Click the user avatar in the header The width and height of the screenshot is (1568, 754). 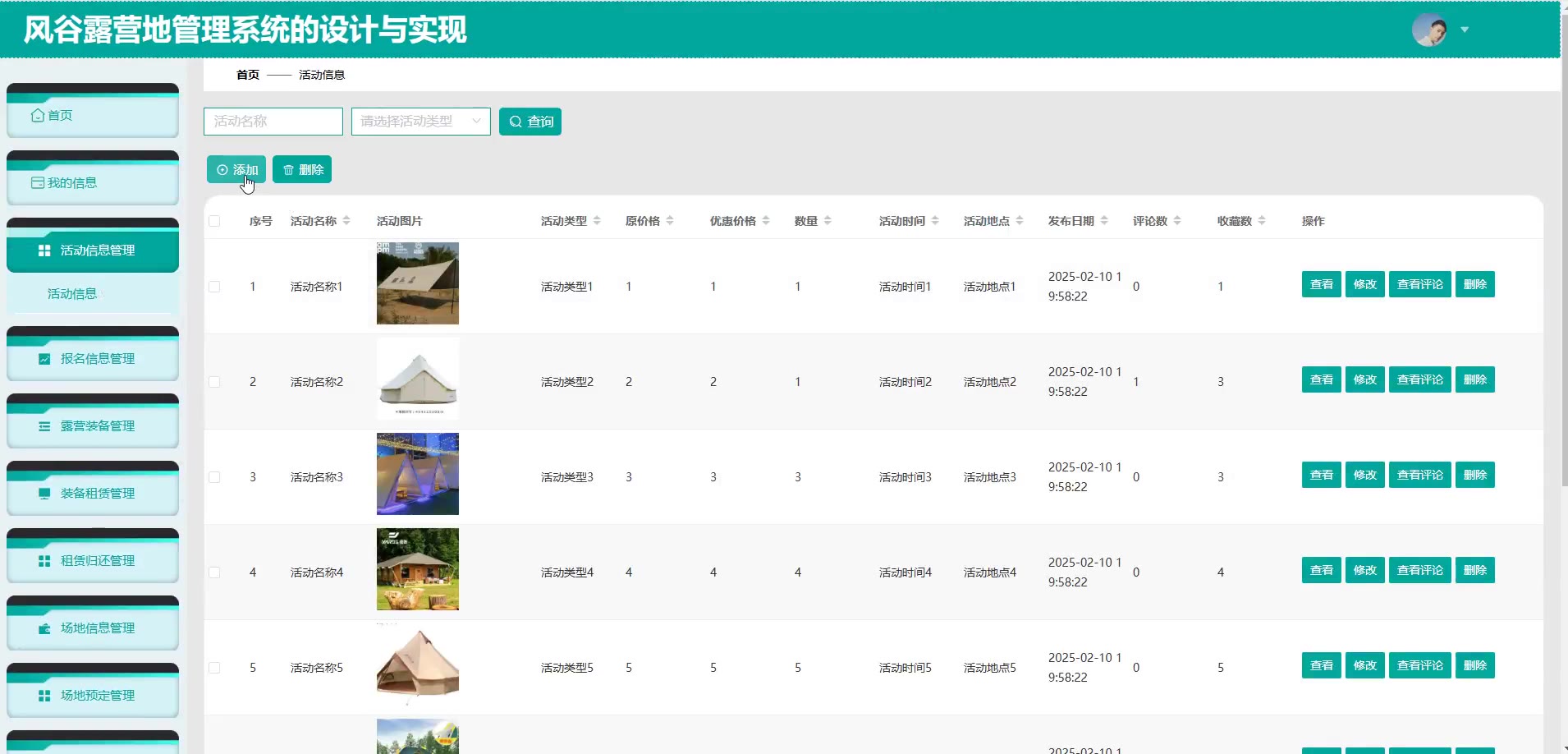(1428, 30)
